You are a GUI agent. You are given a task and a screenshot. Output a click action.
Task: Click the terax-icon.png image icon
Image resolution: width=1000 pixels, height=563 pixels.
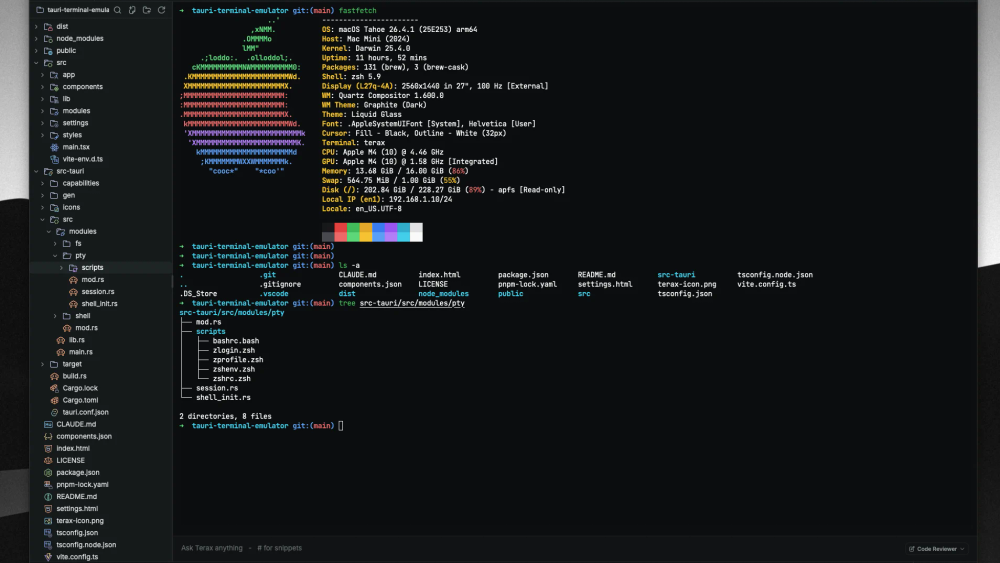pyautogui.click(x=48, y=521)
